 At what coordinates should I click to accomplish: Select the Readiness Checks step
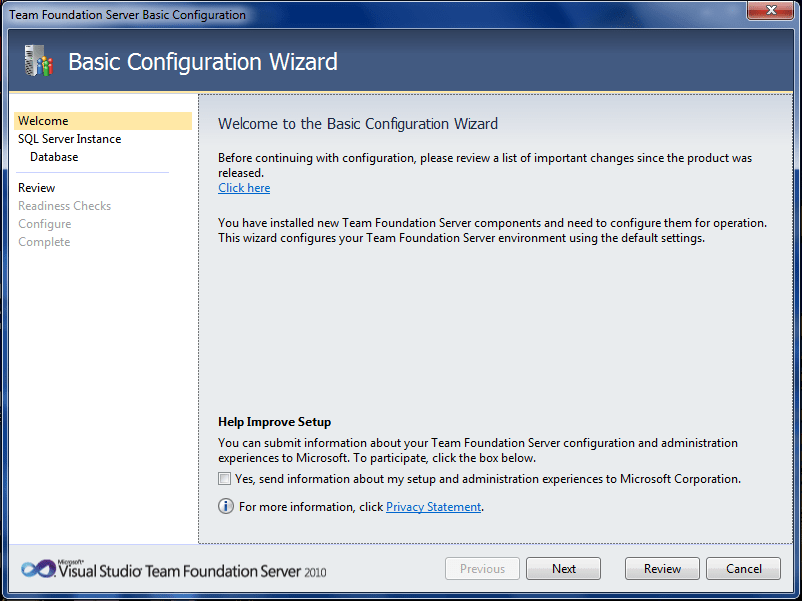(x=64, y=206)
